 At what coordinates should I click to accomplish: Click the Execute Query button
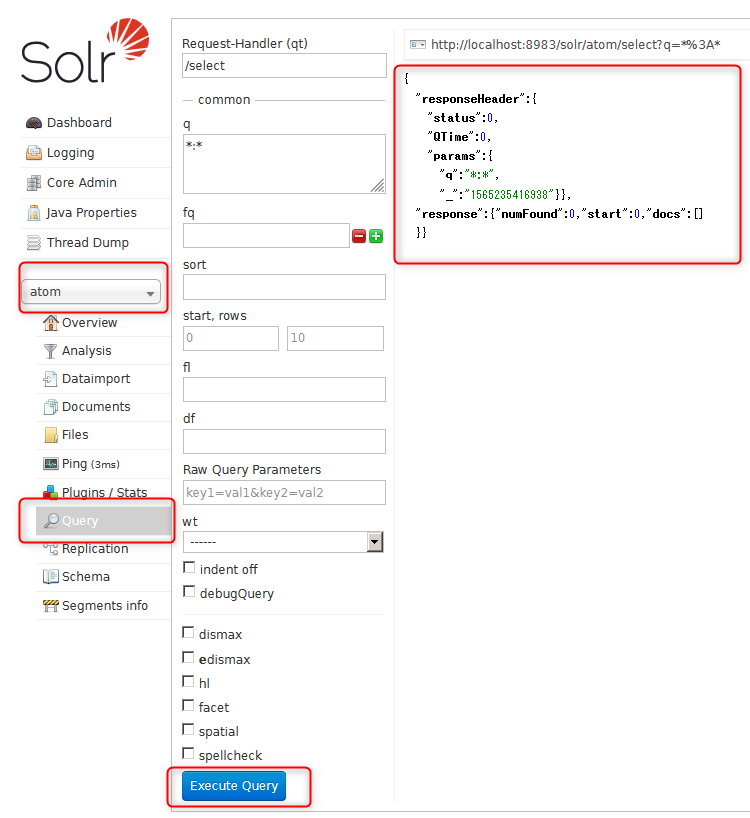[234, 786]
